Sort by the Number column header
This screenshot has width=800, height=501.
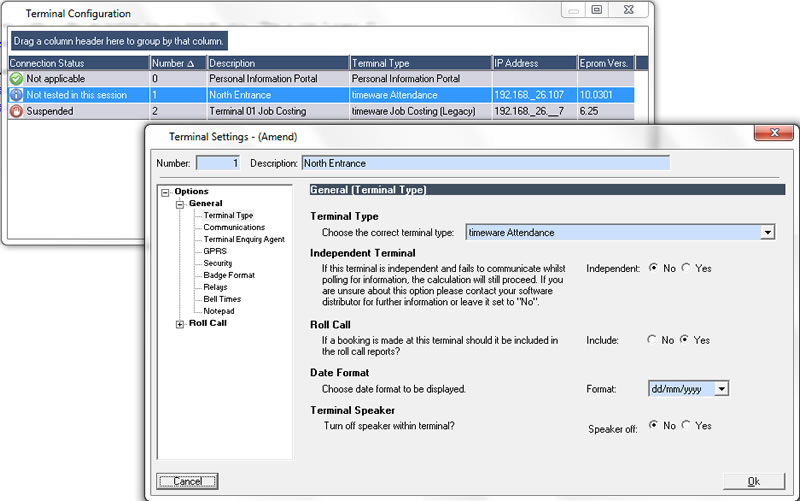point(176,63)
